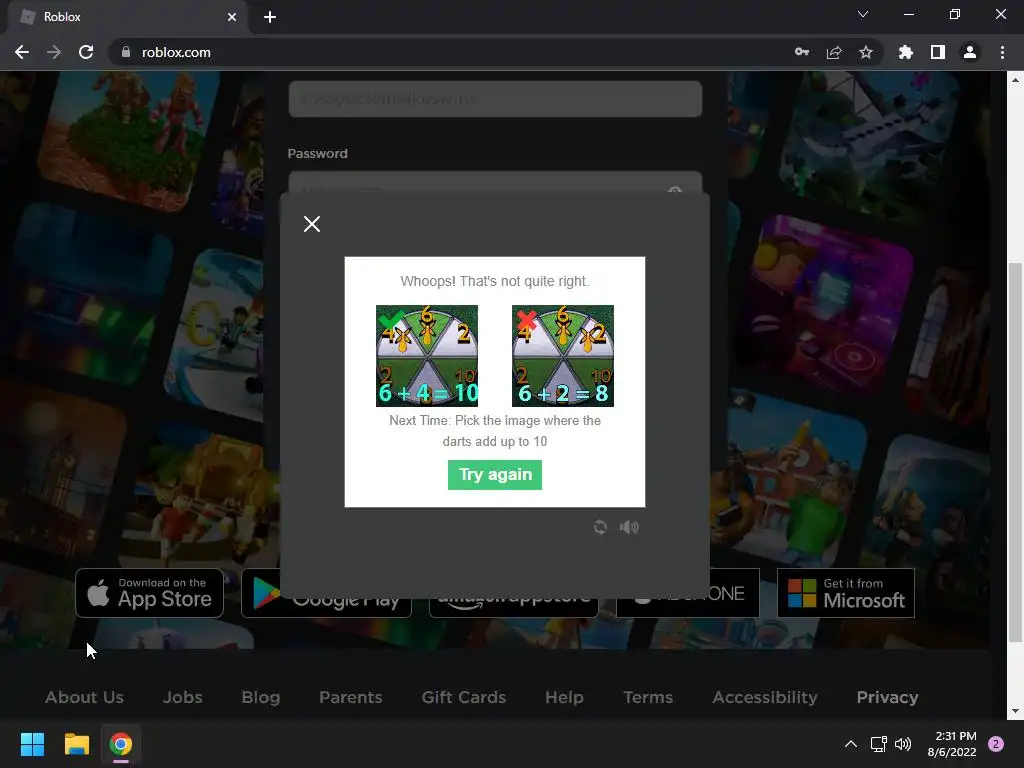This screenshot has width=1024, height=768.
Task: Reload the Roblox page
Action: coord(86,52)
